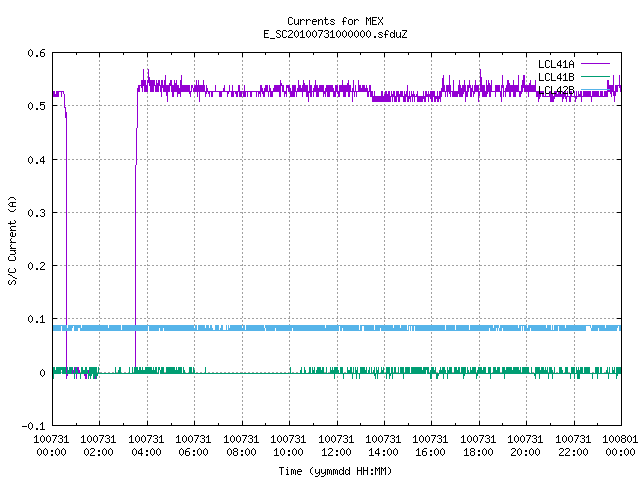Click the y-axis label 'S/C Current (A)'
The image size is (640, 480).
[12, 240]
